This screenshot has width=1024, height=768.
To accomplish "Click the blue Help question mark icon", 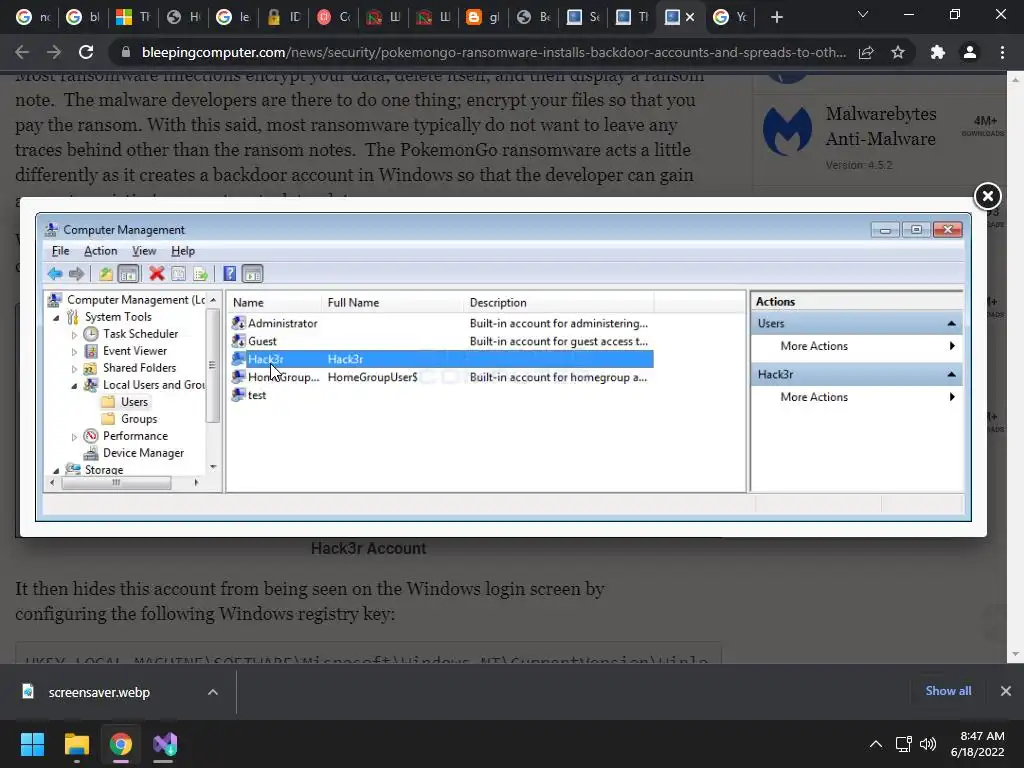I will [229, 274].
